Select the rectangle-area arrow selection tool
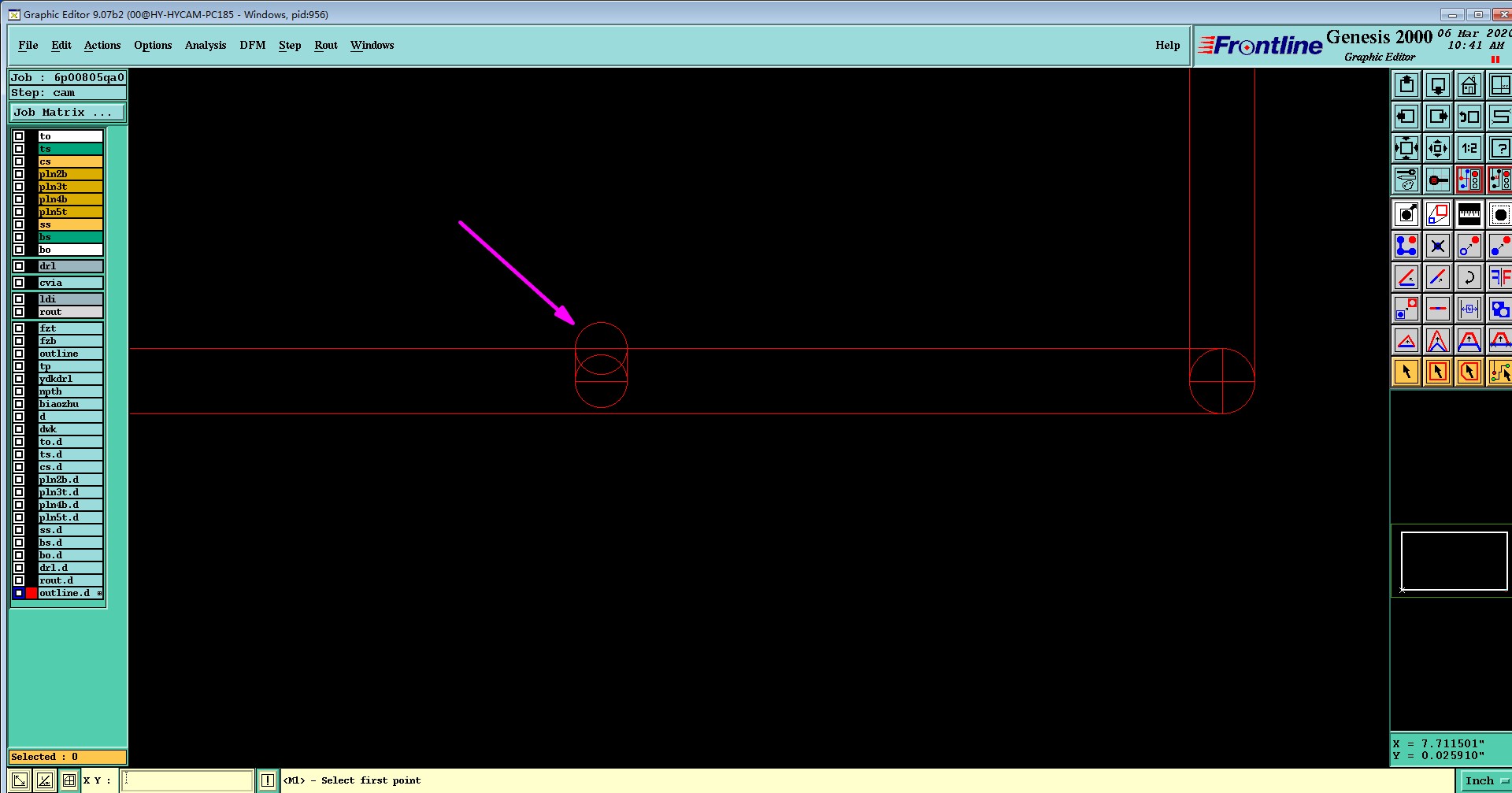Screen dimensions: 1512x793 [x=1438, y=372]
